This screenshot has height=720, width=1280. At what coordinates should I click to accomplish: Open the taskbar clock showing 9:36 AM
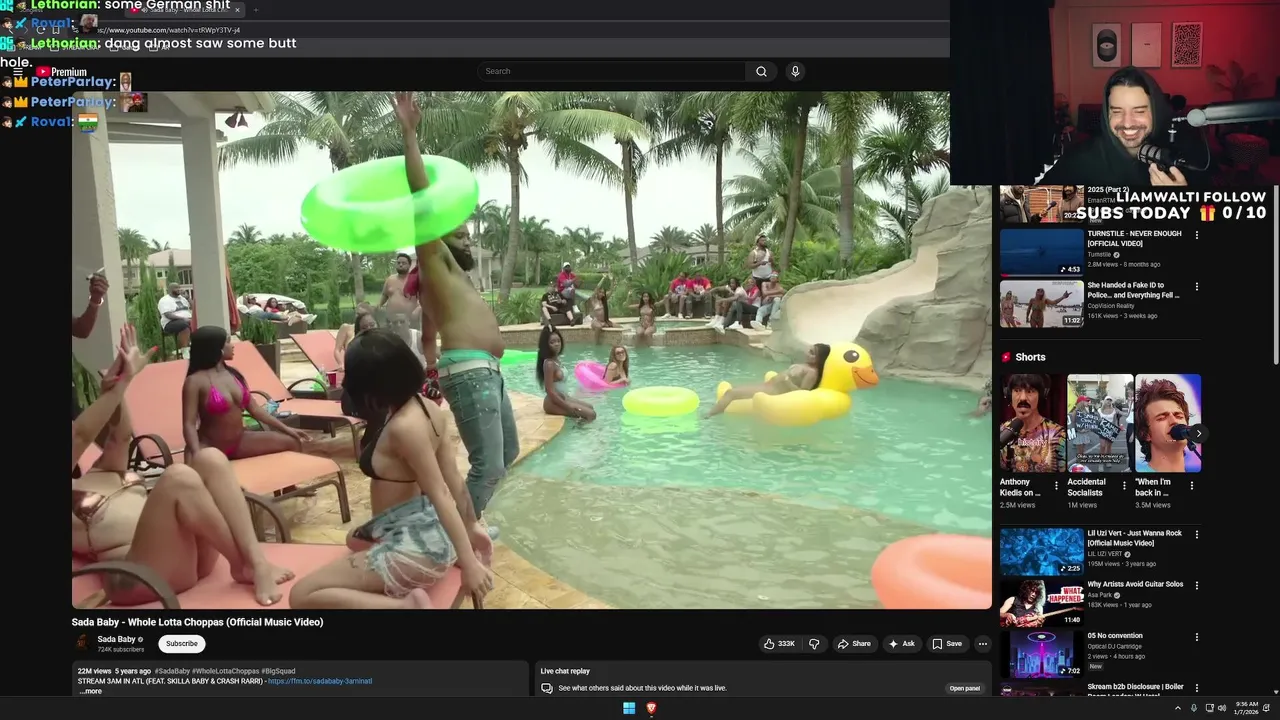pos(1246,708)
